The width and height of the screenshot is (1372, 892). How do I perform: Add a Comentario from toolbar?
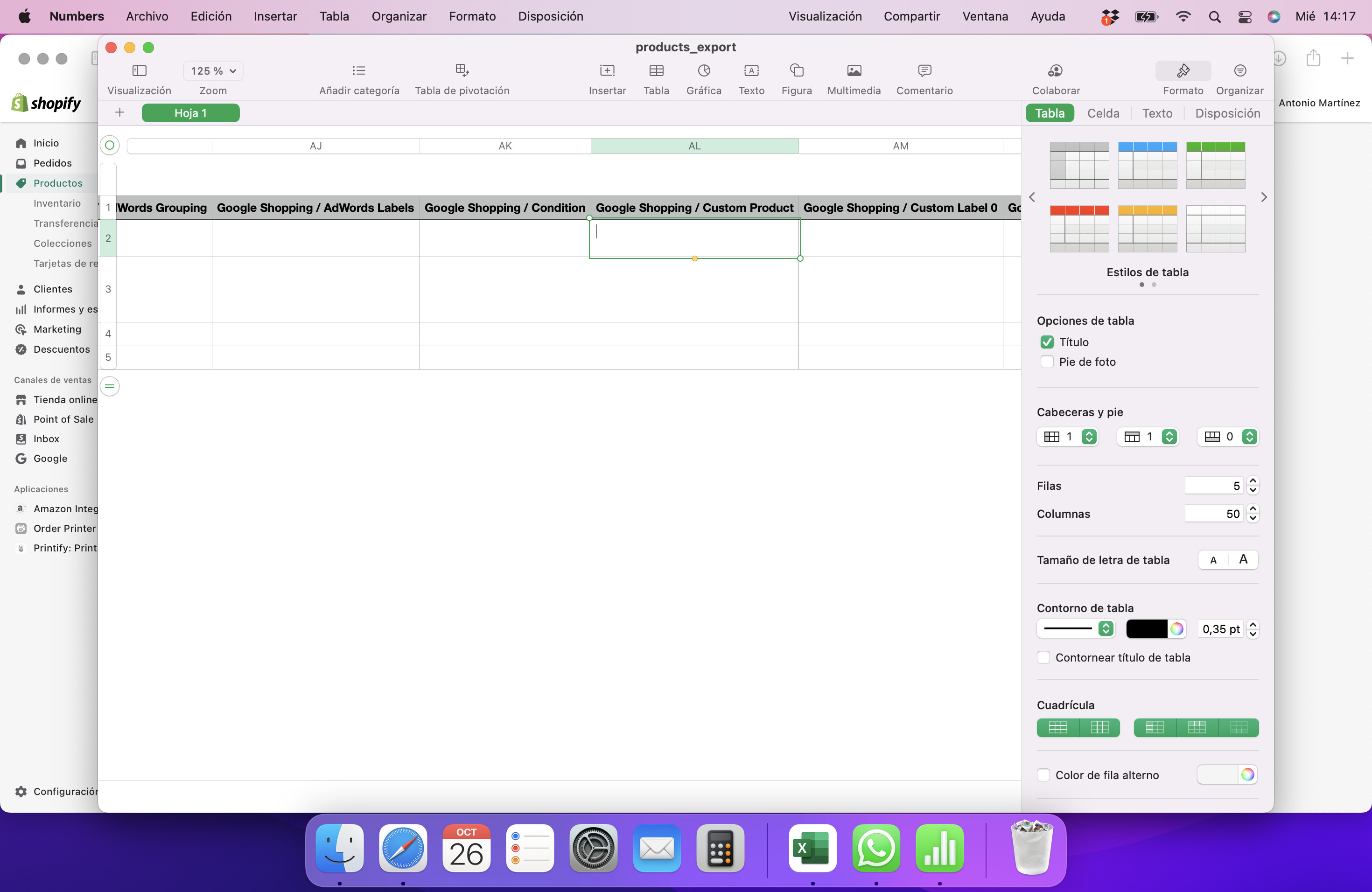coord(924,71)
